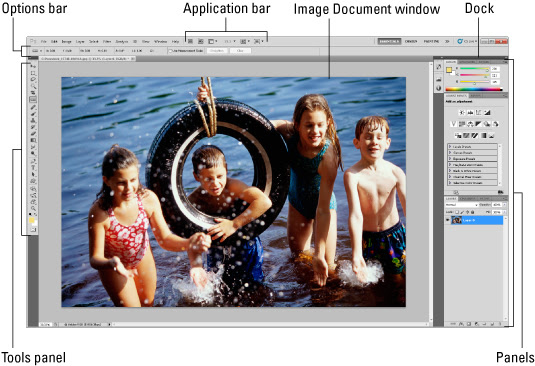The height and width of the screenshot is (366, 535).
Task: Select the Move tool in Tools panel
Action: tap(33, 66)
